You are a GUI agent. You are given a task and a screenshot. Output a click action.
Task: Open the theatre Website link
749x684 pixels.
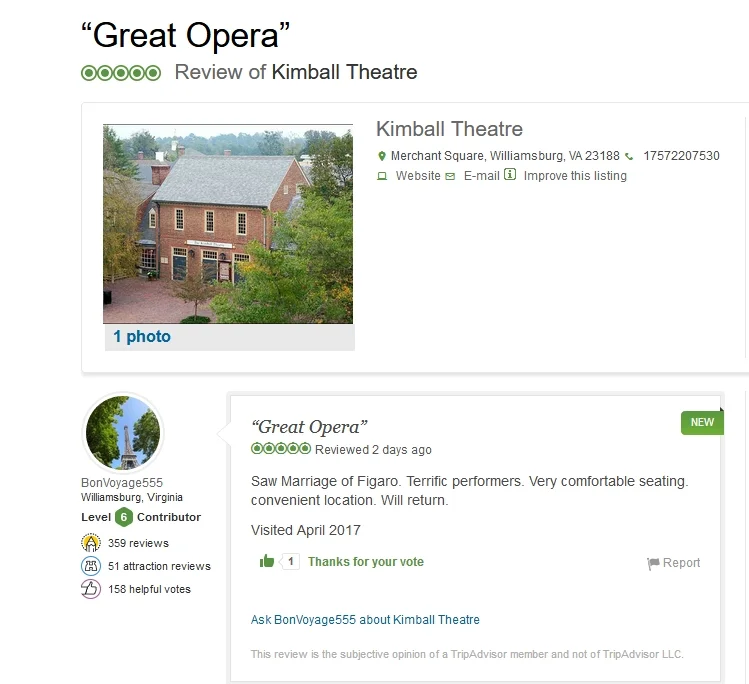coord(418,176)
